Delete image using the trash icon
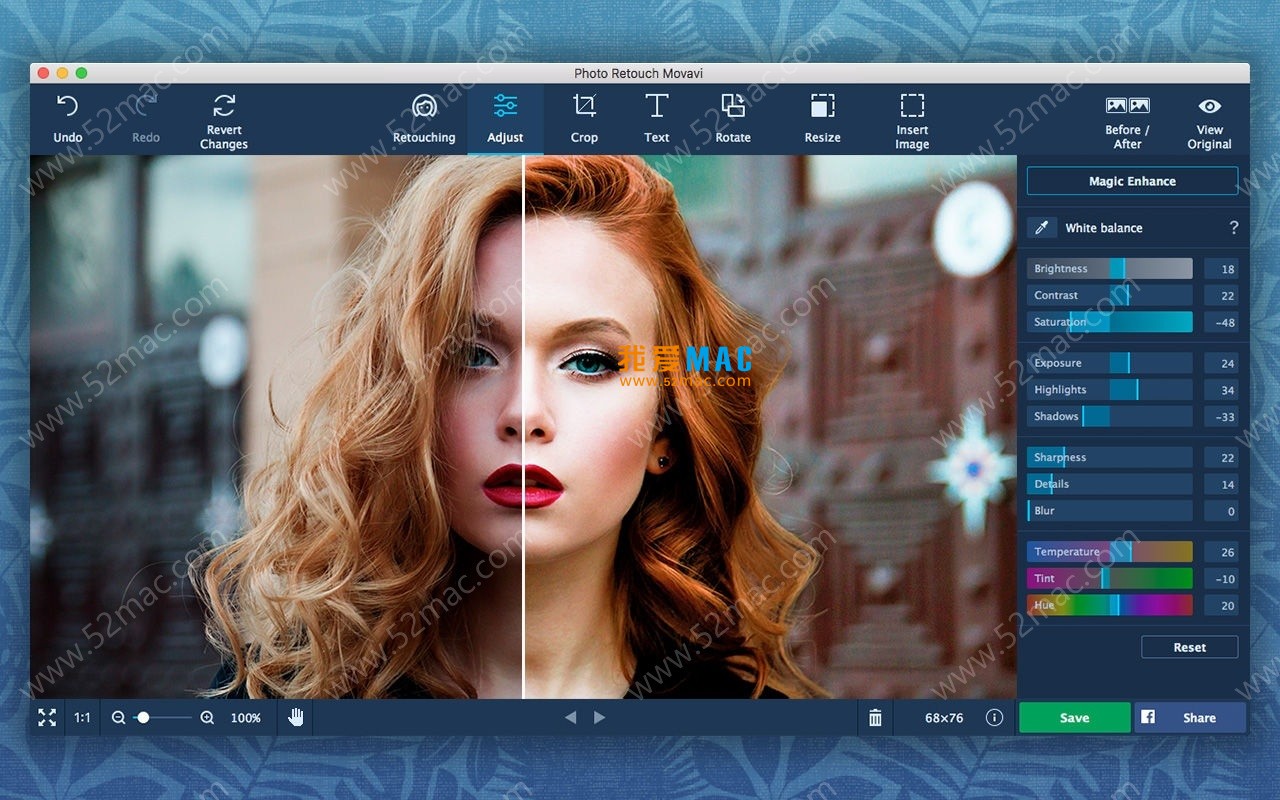 tap(875, 718)
